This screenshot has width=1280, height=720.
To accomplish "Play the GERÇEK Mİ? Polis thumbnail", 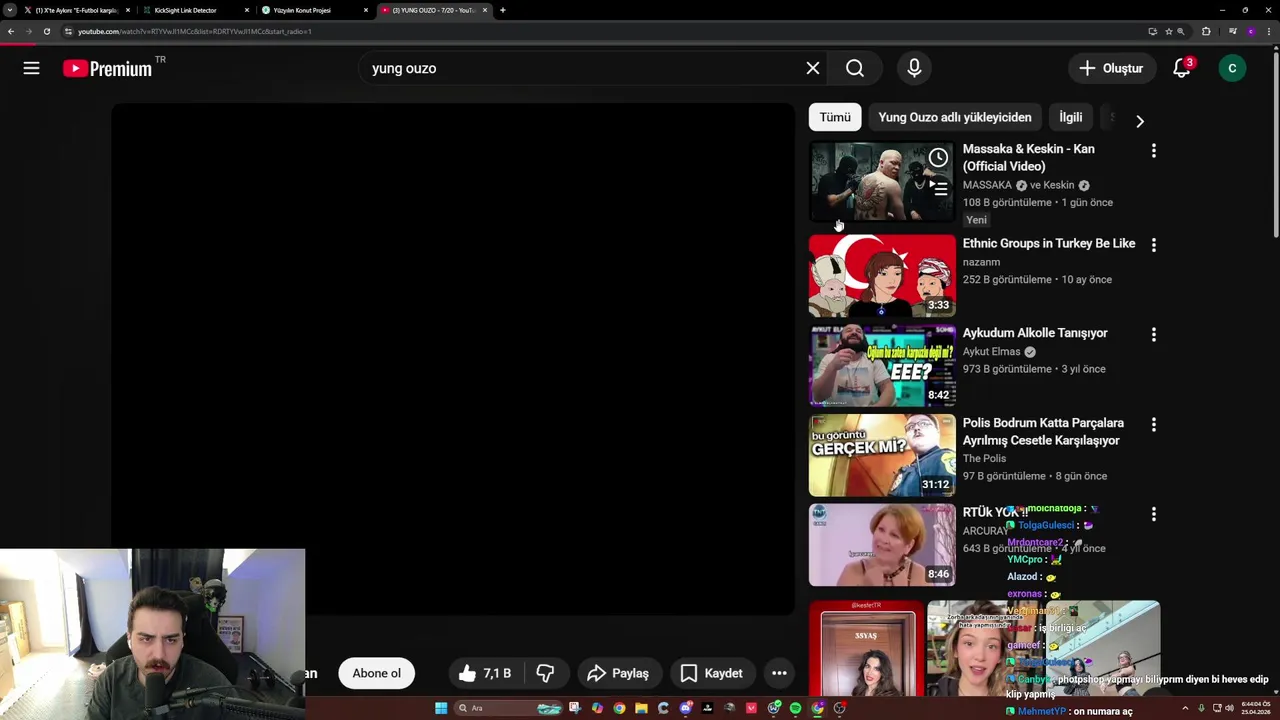I will (882, 455).
